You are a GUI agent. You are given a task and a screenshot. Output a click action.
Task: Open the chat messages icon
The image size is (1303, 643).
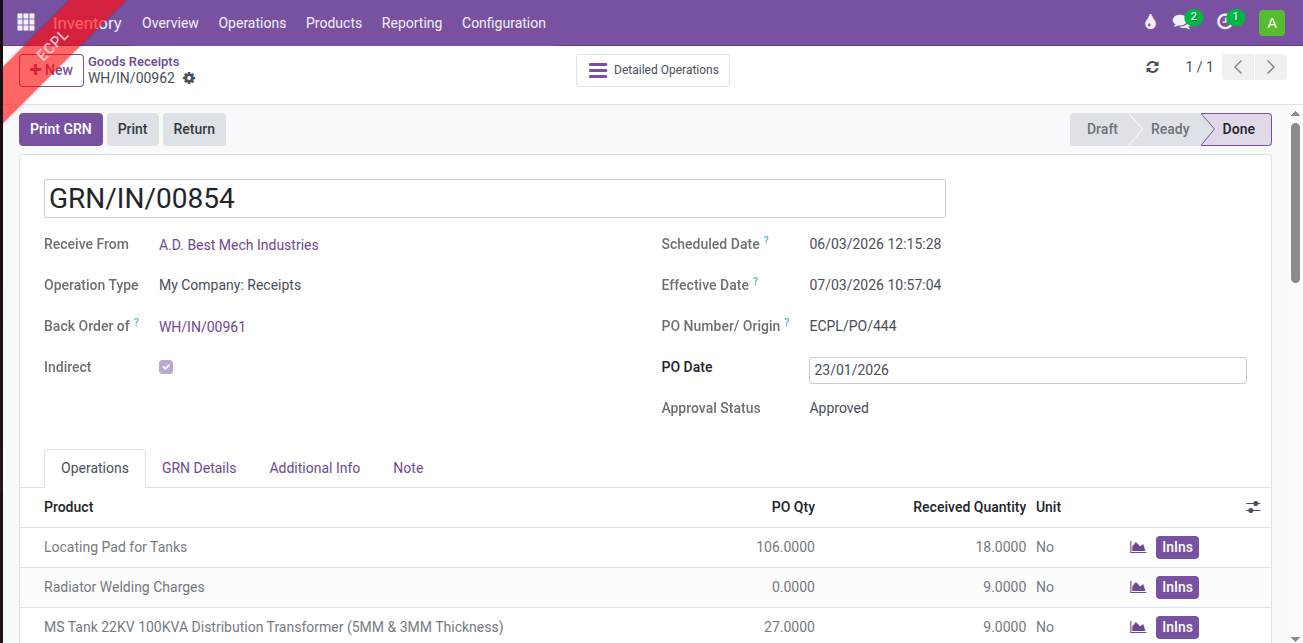[1182, 22]
